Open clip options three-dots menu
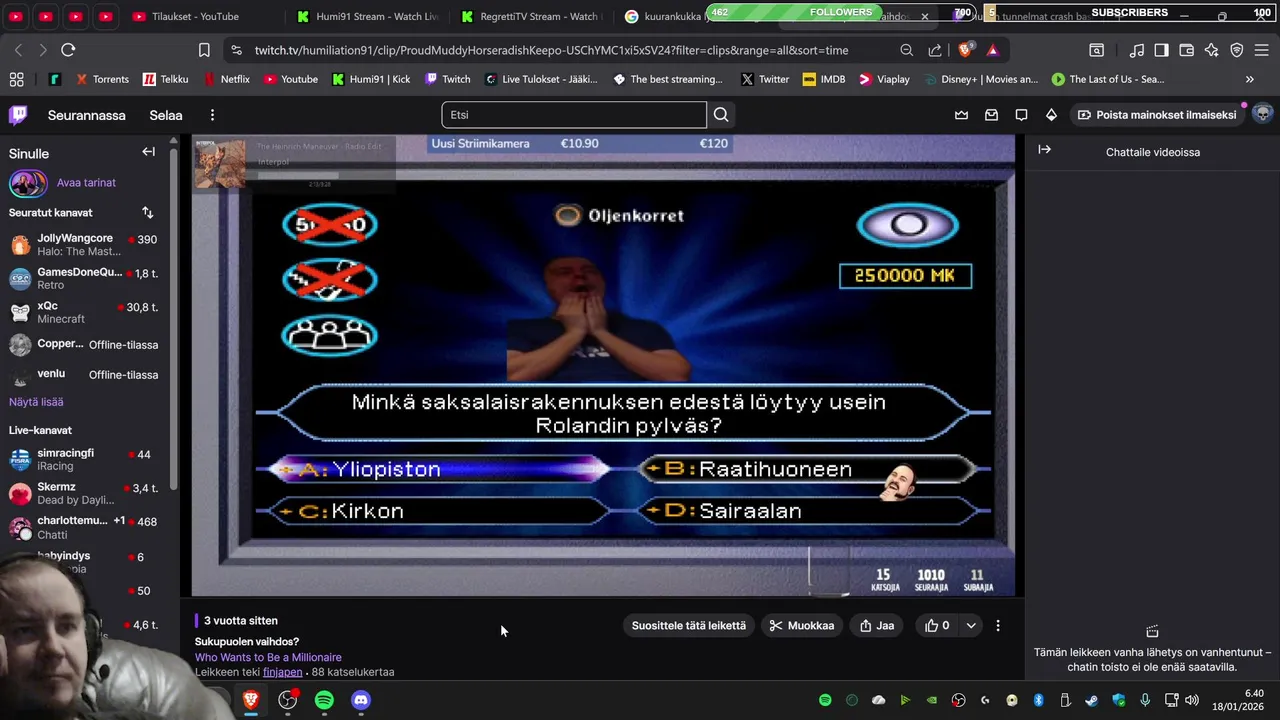The height and width of the screenshot is (720, 1280). (997, 626)
